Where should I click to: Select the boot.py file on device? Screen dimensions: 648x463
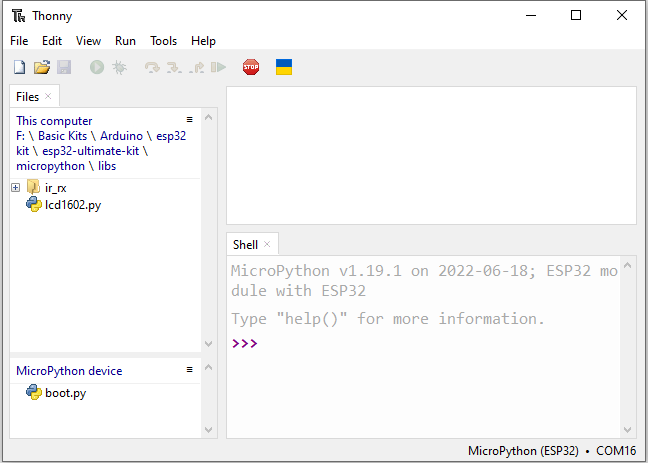click(x=66, y=393)
